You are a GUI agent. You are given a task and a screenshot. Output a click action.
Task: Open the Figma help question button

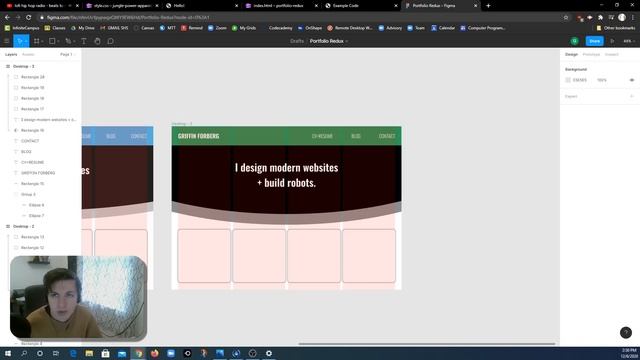pos(626,332)
